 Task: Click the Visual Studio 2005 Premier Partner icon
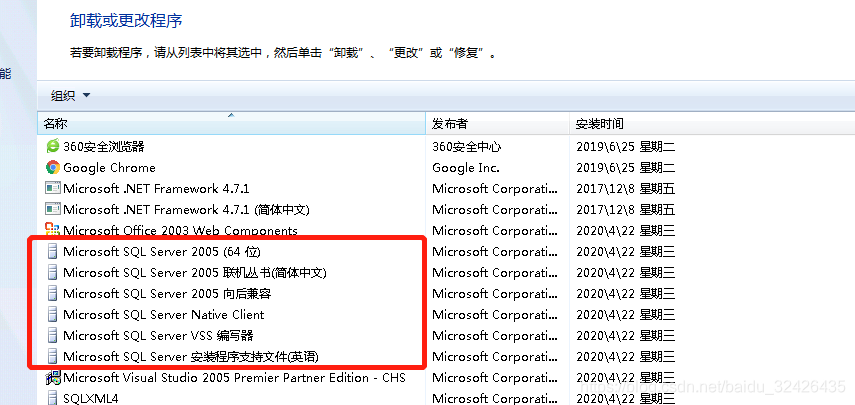(x=53, y=377)
